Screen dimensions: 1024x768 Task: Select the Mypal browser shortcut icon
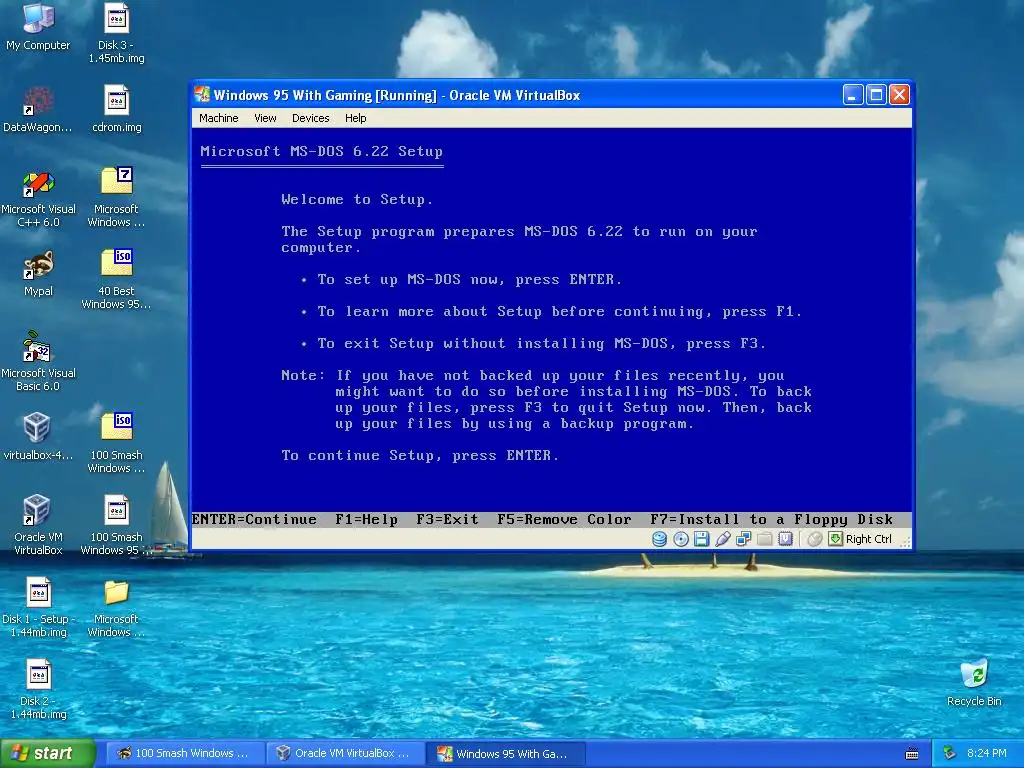[38, 274]
